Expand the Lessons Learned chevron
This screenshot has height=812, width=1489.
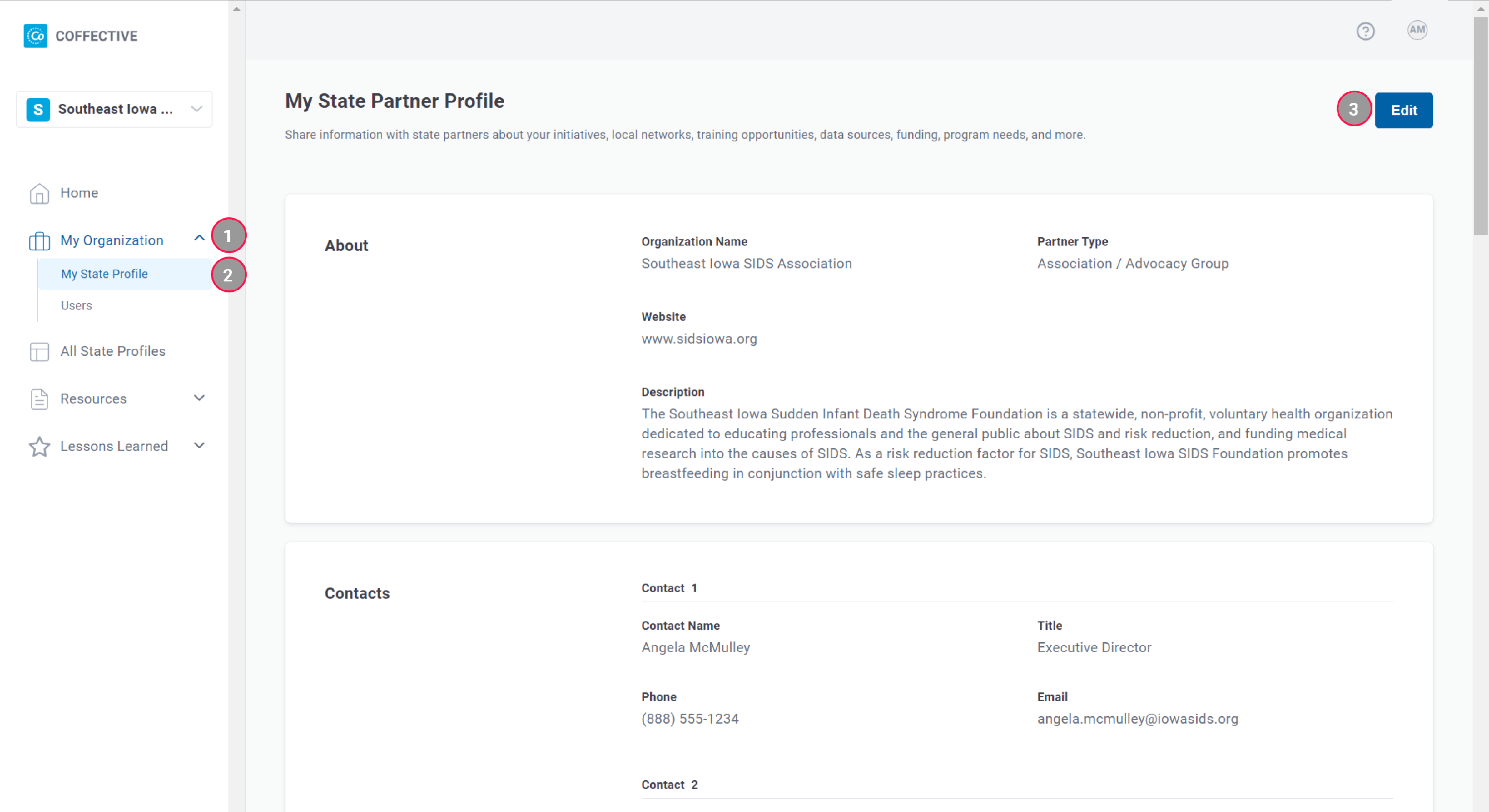[200, 446]
